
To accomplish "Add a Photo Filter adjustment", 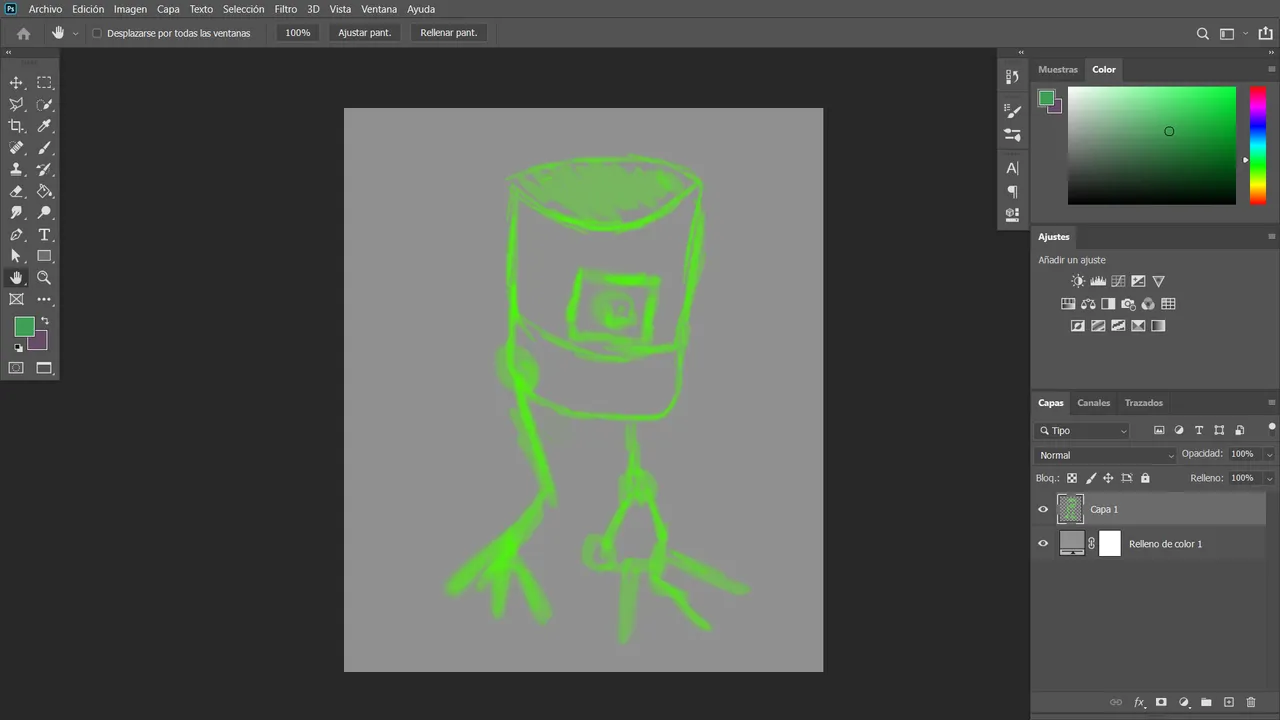I will [x=1128, y=304].
